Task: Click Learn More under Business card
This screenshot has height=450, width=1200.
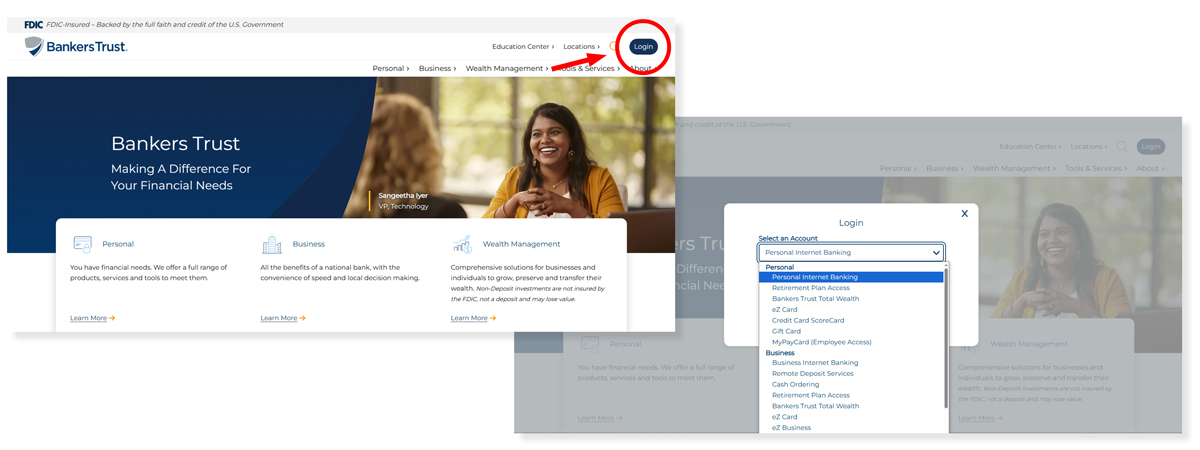Action: 283,318
